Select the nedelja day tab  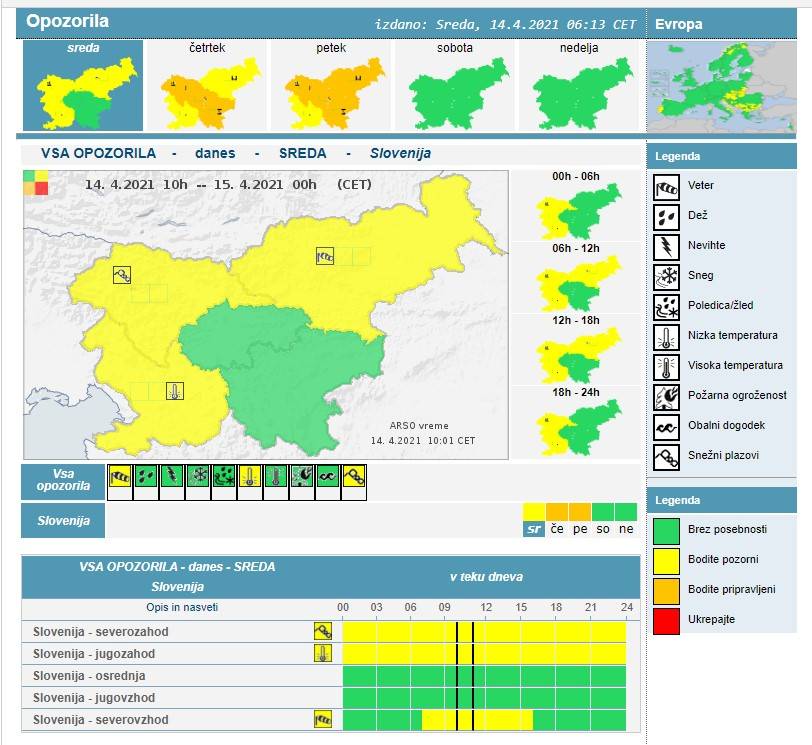pyautogui.click(x=579, y=87)
